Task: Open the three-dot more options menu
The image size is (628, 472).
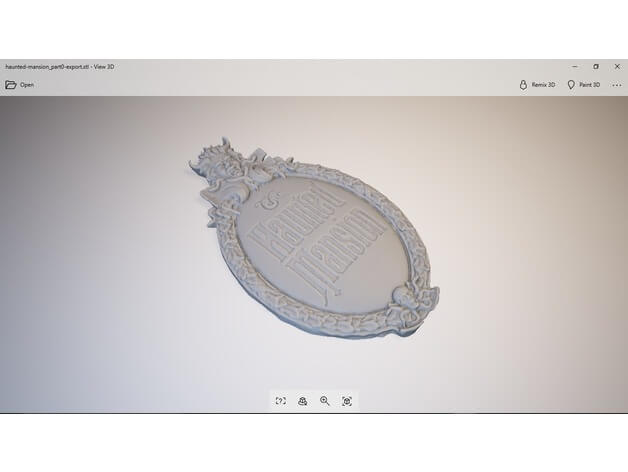Action: coord(617,85)
